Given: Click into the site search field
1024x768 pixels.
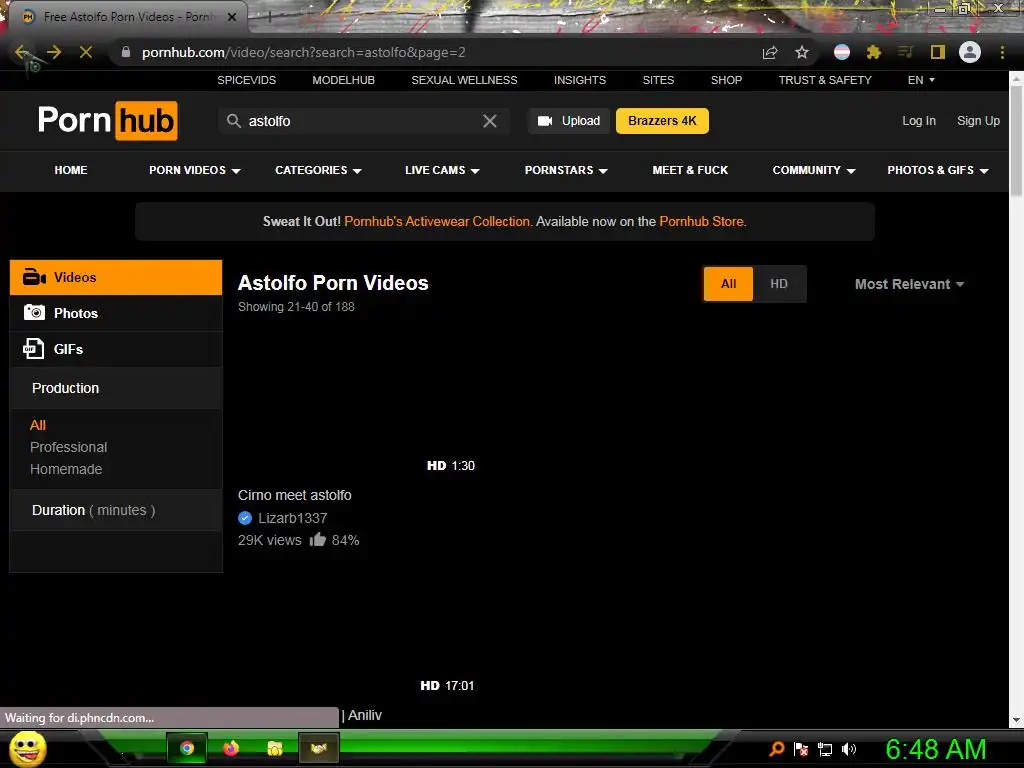Looking at the screenshot, I should point(364,121).
